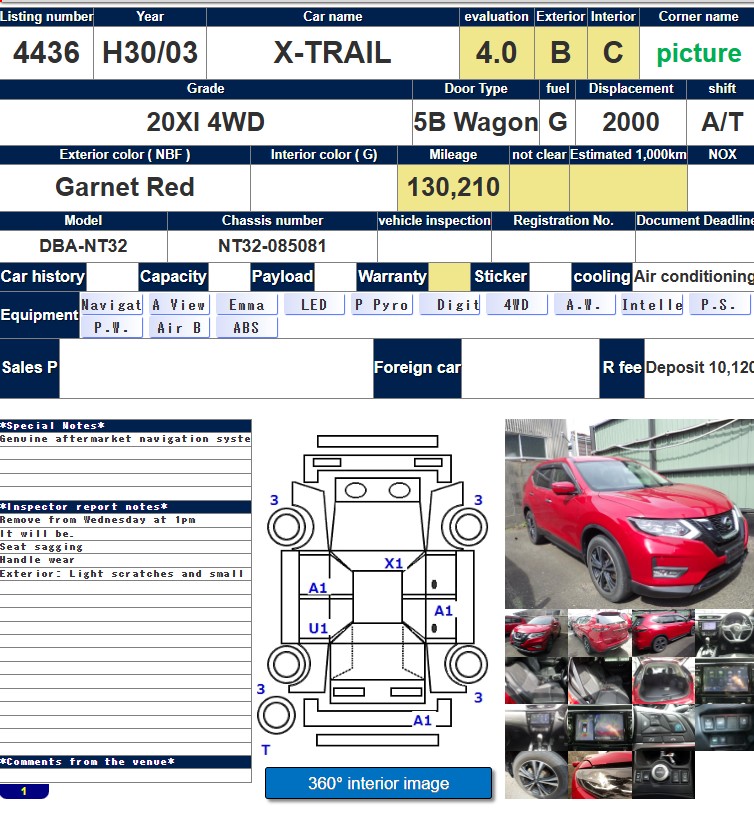Viewport: 754px width, 827px height.
Task: Click the green 'picture' link
Action: (699, 53)
